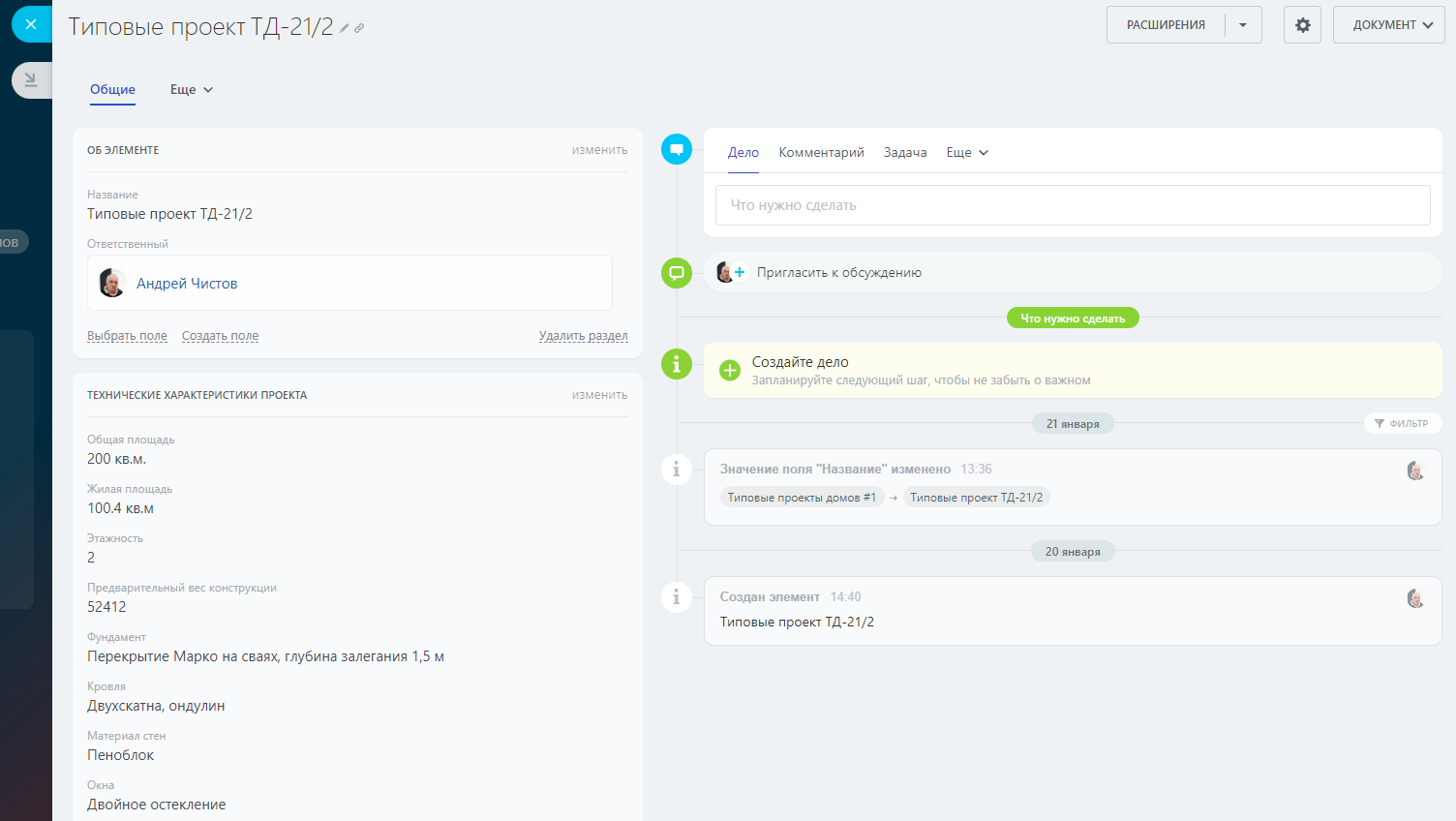Open responsible user Андрей Чистов

(x=187, y=284)
